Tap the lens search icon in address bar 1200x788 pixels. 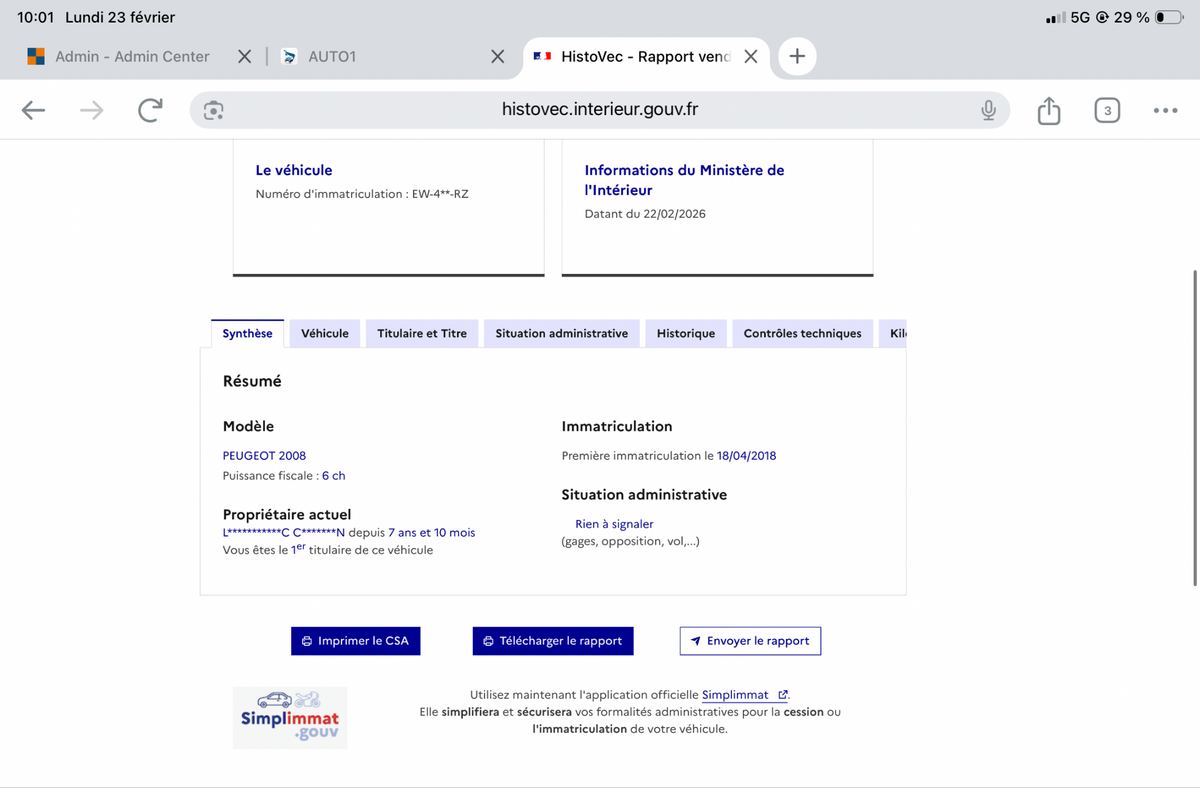point(213,111)
